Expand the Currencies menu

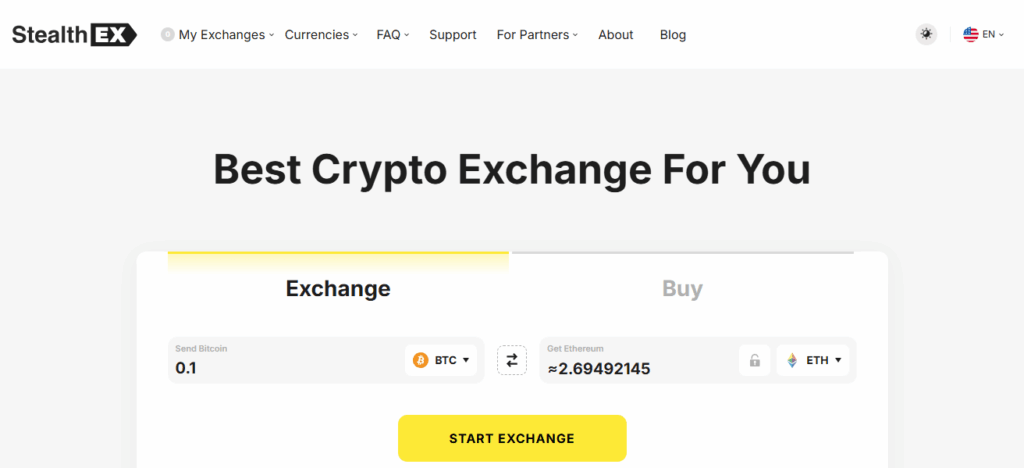click(322, 35)
